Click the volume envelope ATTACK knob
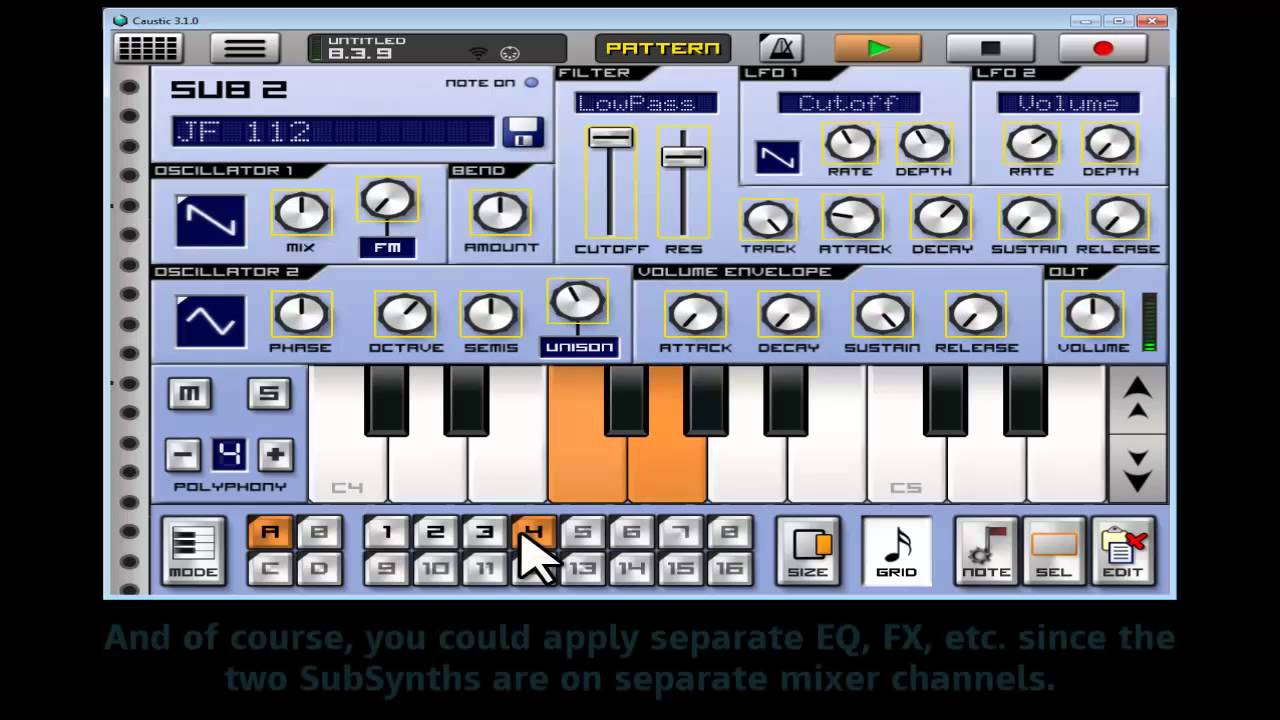Viewport: 1280px width, 720px height. pyautogui.click(x=695, y=314)
